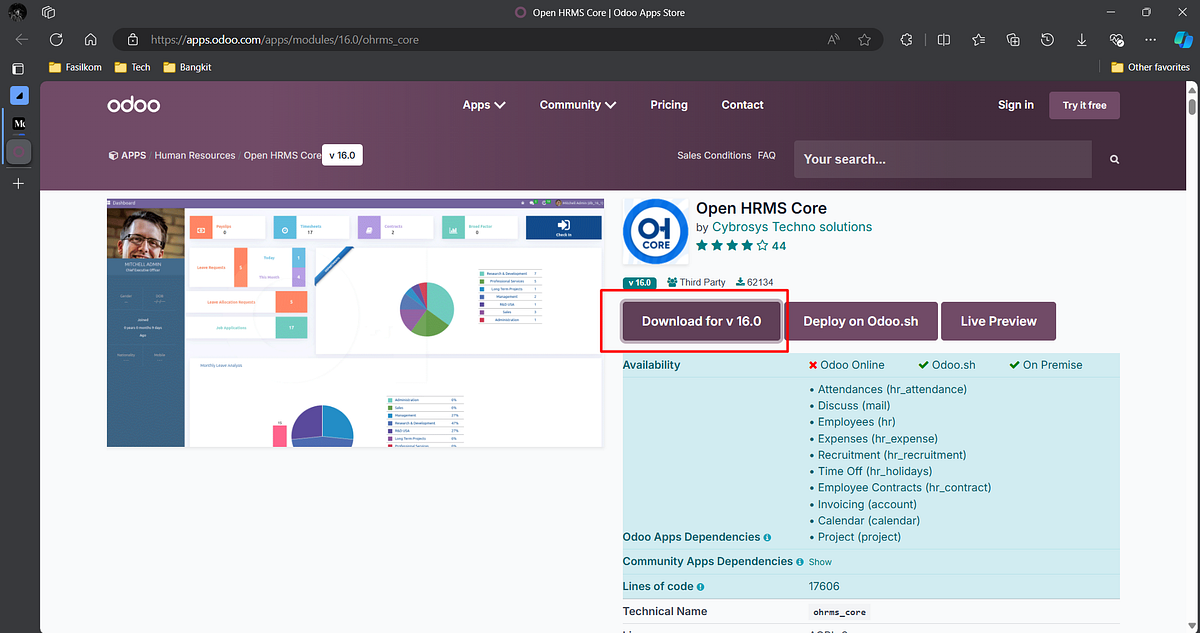Screen dimensions: 1200x633
Task: Click Download for v 16.0 button
Action: click(x=702, y=322)
